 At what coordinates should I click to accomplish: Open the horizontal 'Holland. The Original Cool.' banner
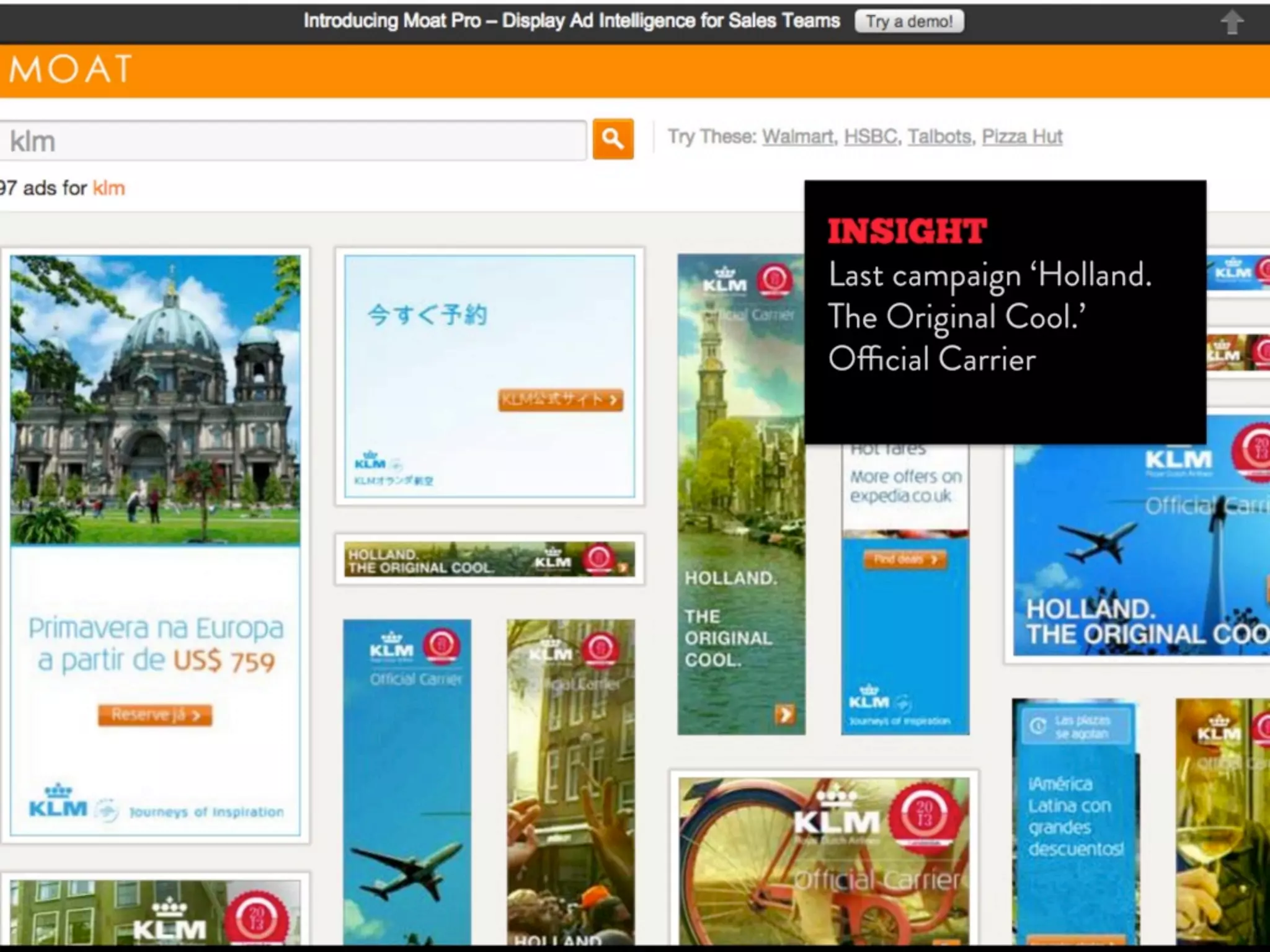490,559
